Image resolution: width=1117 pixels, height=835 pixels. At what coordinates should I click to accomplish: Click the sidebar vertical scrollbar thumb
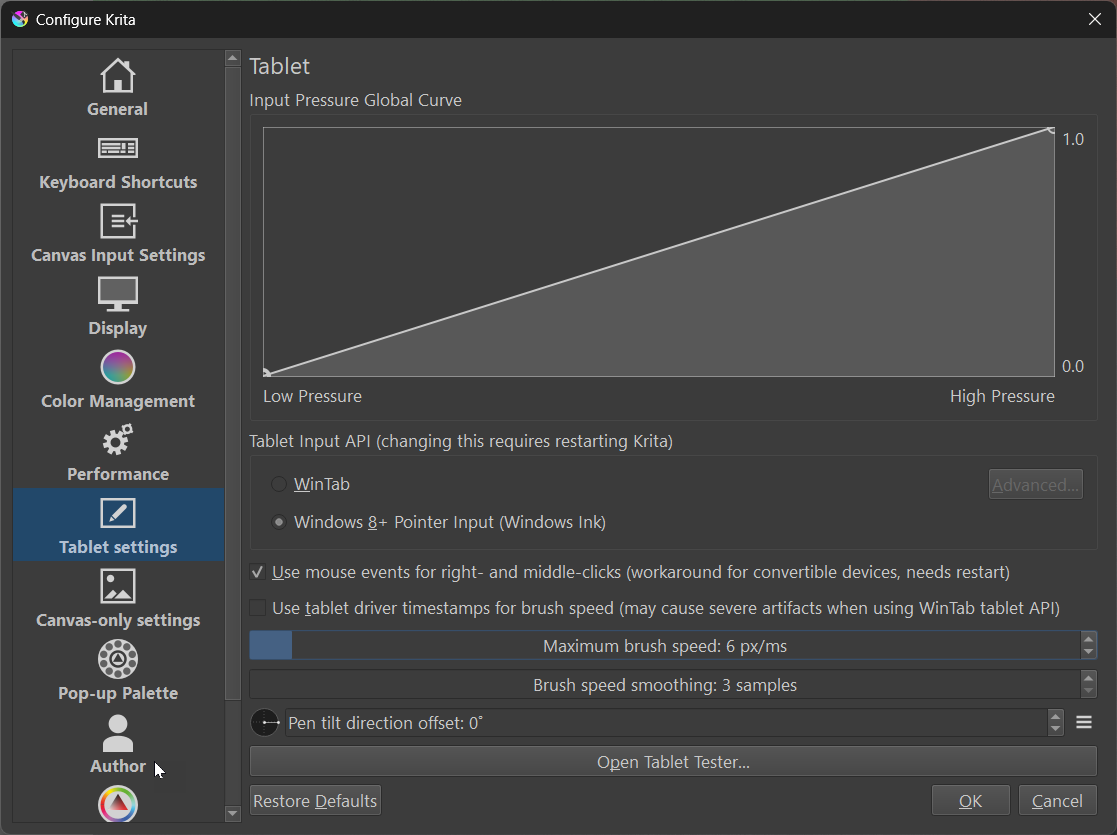(x=232, y=383)
